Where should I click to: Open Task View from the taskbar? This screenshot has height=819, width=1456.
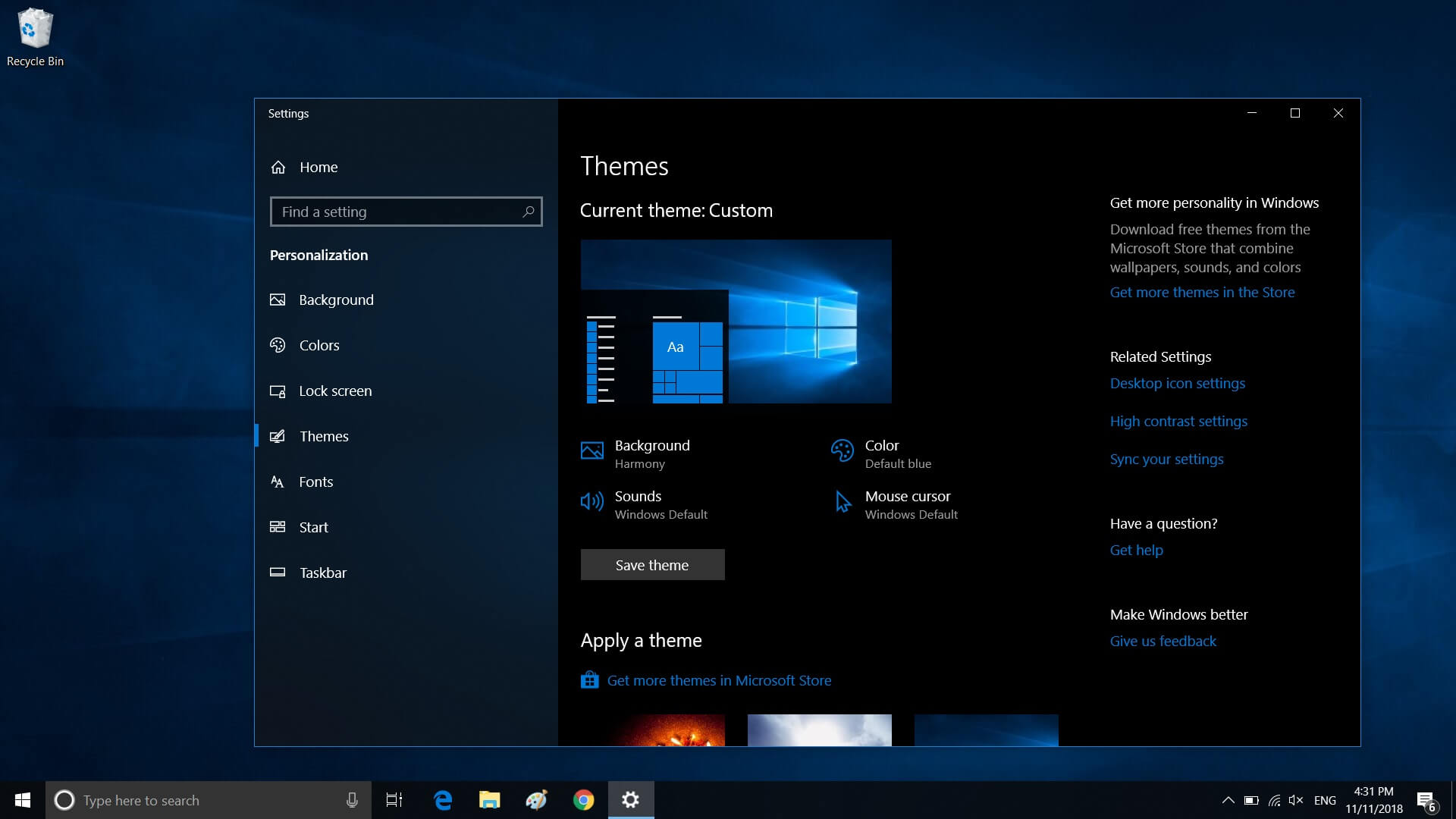394,800
